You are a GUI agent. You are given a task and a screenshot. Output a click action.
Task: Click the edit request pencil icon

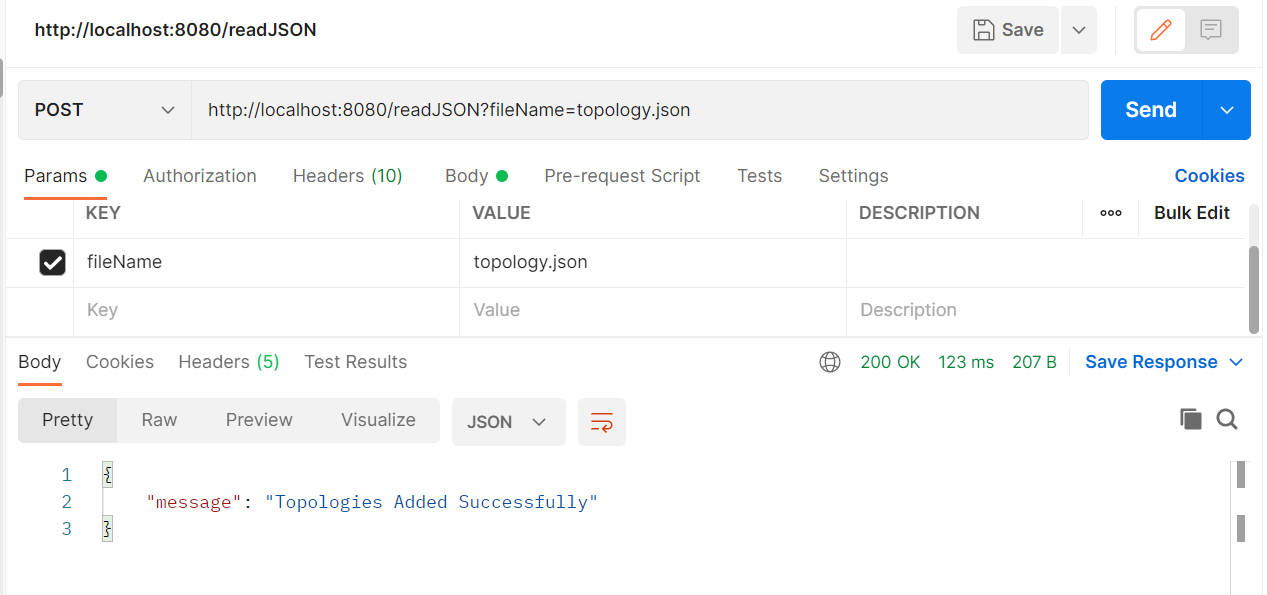(x=1160, y=30)
